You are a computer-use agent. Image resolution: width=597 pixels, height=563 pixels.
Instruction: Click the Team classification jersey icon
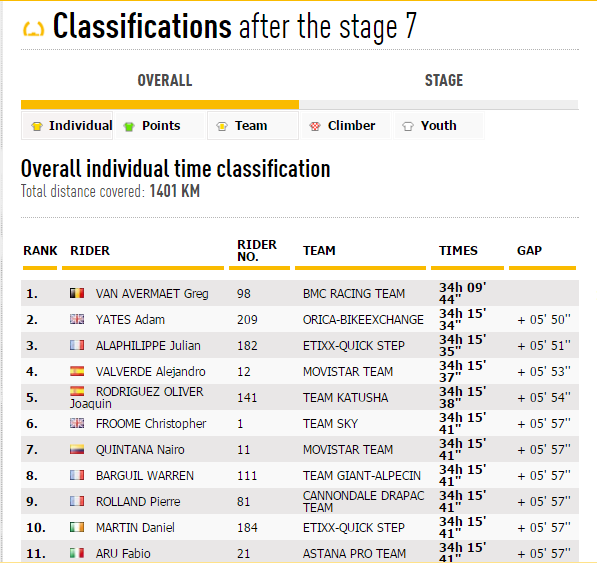coord(222,126)
